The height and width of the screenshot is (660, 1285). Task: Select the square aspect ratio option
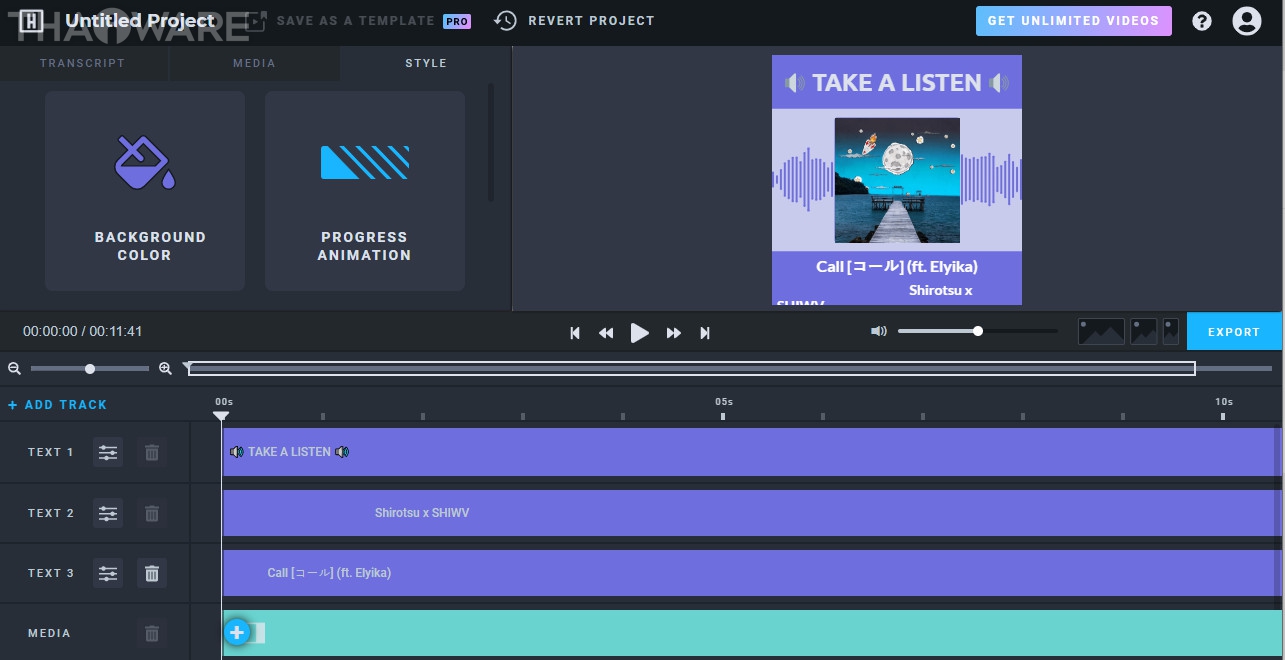point(1143,332)
